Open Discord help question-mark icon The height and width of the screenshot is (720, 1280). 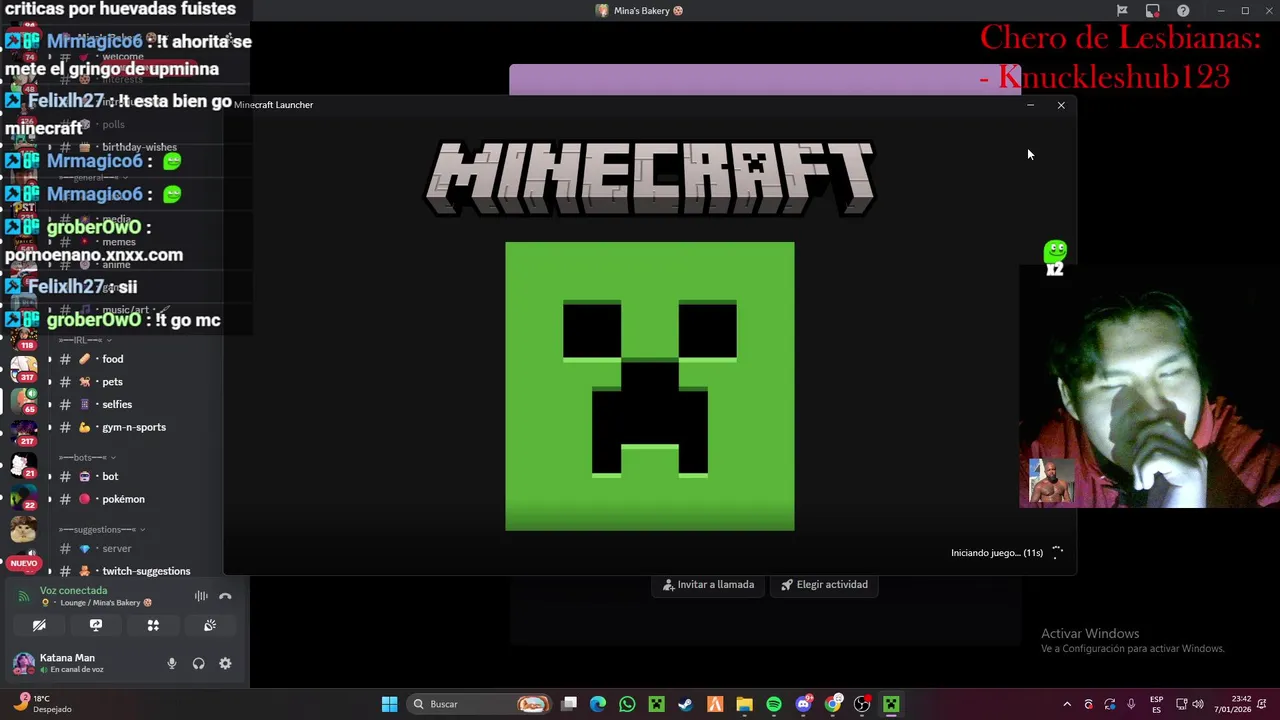click(1183, 11)
